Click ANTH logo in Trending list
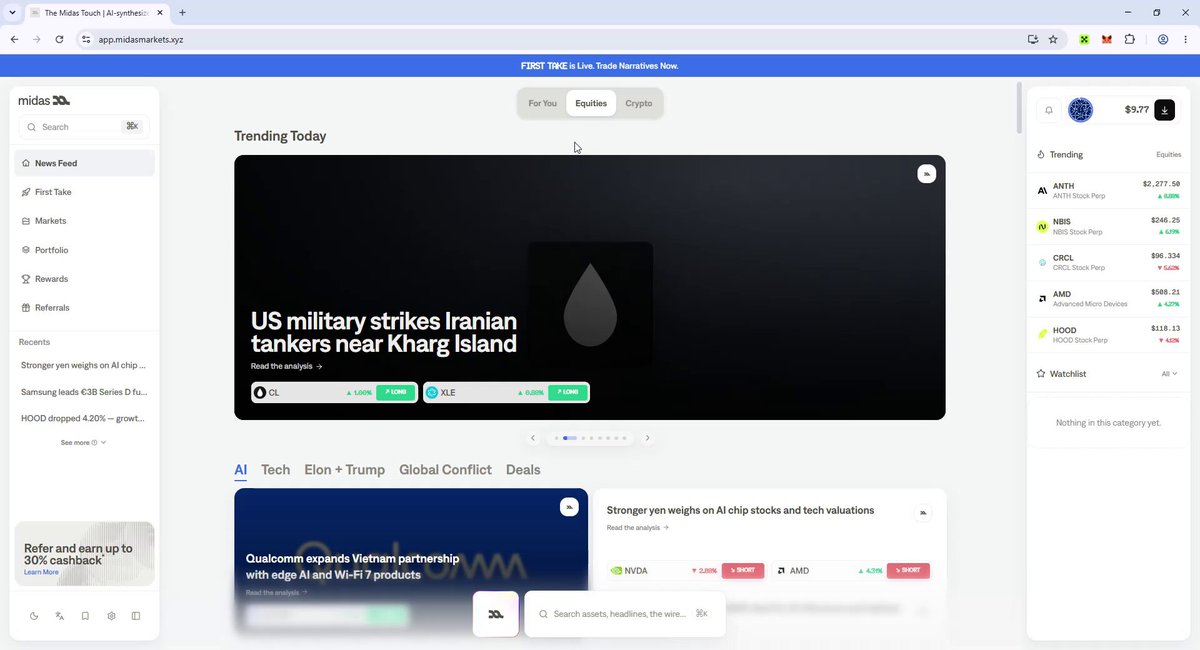Viewport: 1200px width, 650px height. (1042, 190)
